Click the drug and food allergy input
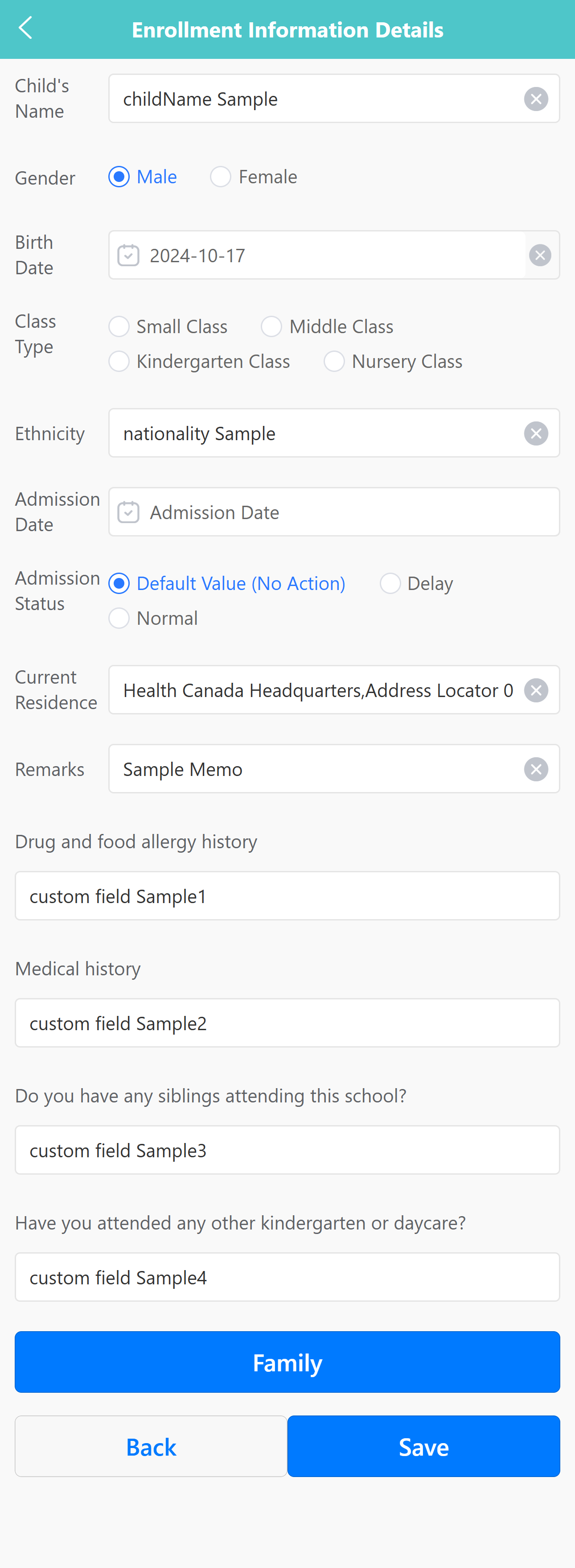The width and height of the screenshot is (575, 1568). [287, 896]
